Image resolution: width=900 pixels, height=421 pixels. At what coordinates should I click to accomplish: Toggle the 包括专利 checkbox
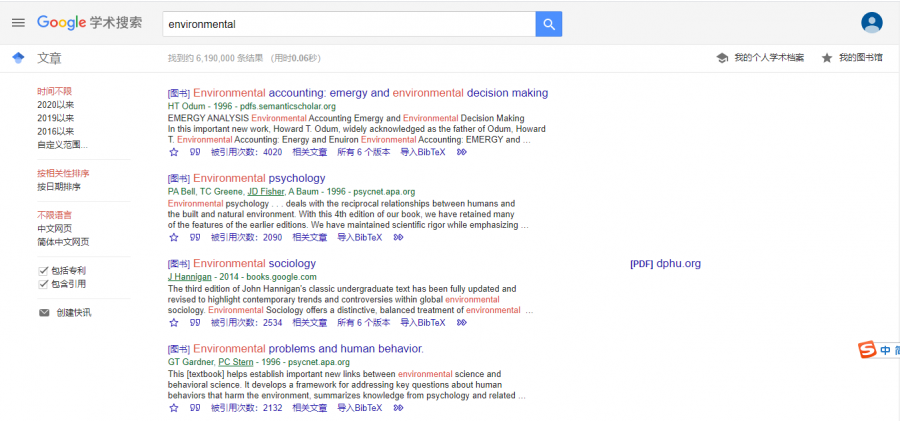(43, 271)
